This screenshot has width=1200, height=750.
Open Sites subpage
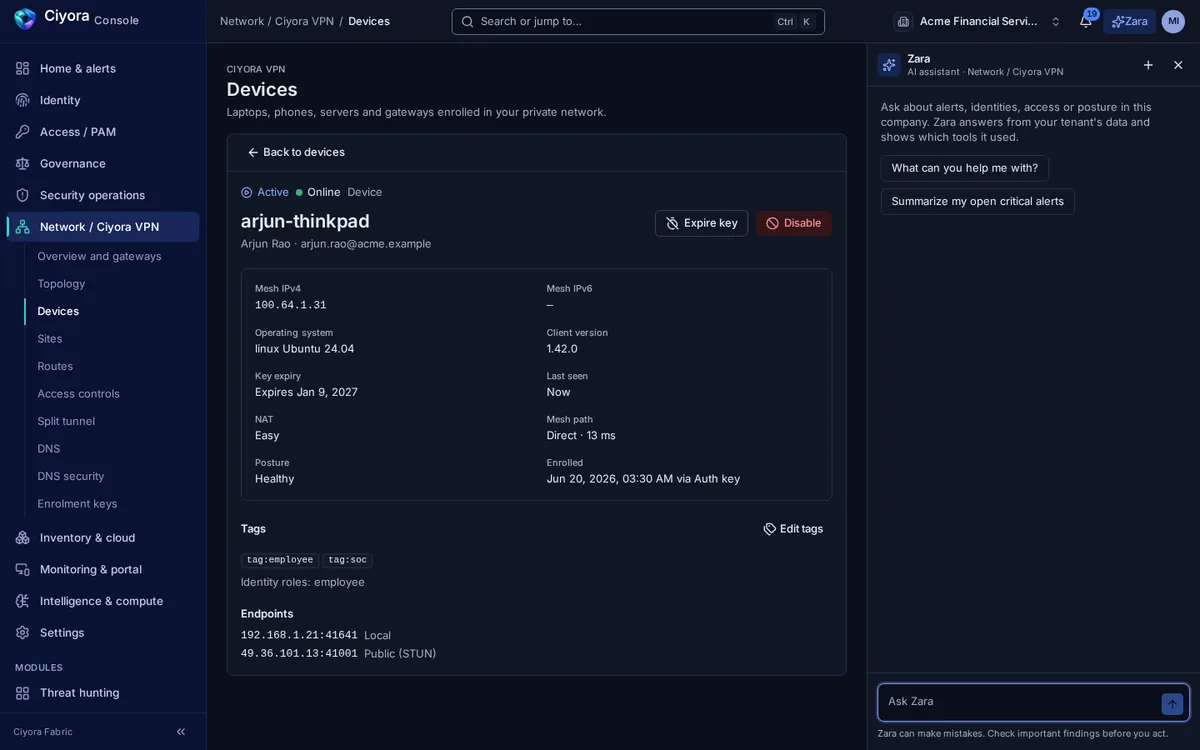click(111, 339)
